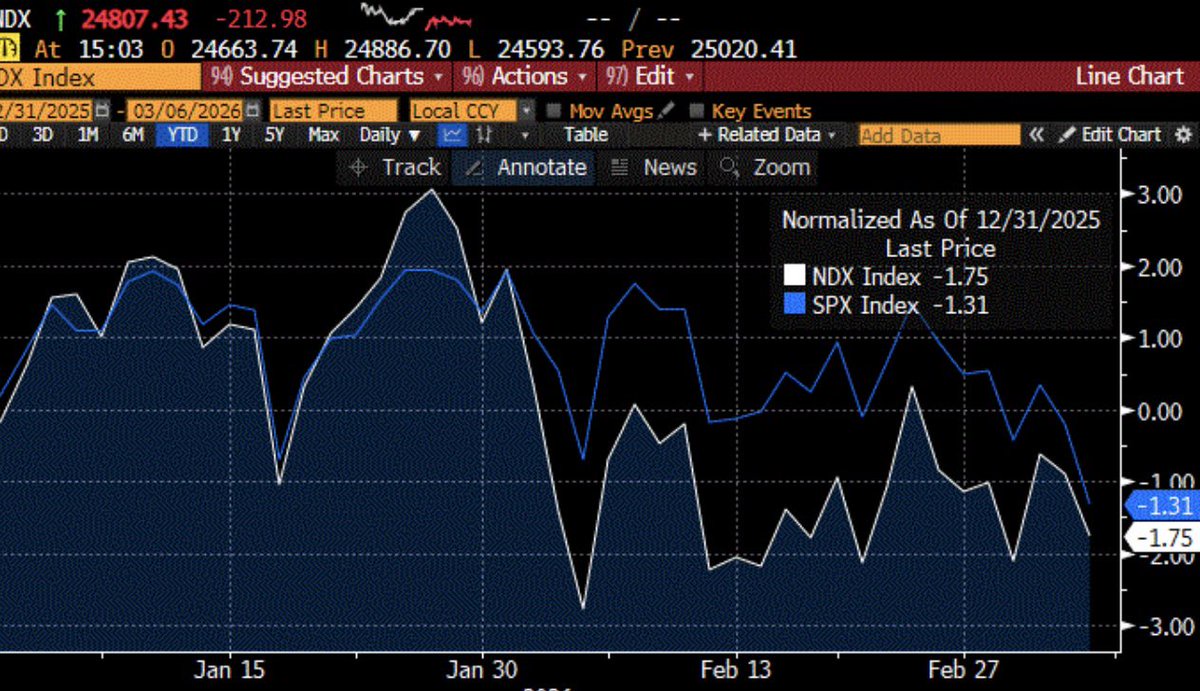This screenshot has width=1200, height=691.
Task: Click the blue SPX Index legend swatch
Action: coord(794,304)
